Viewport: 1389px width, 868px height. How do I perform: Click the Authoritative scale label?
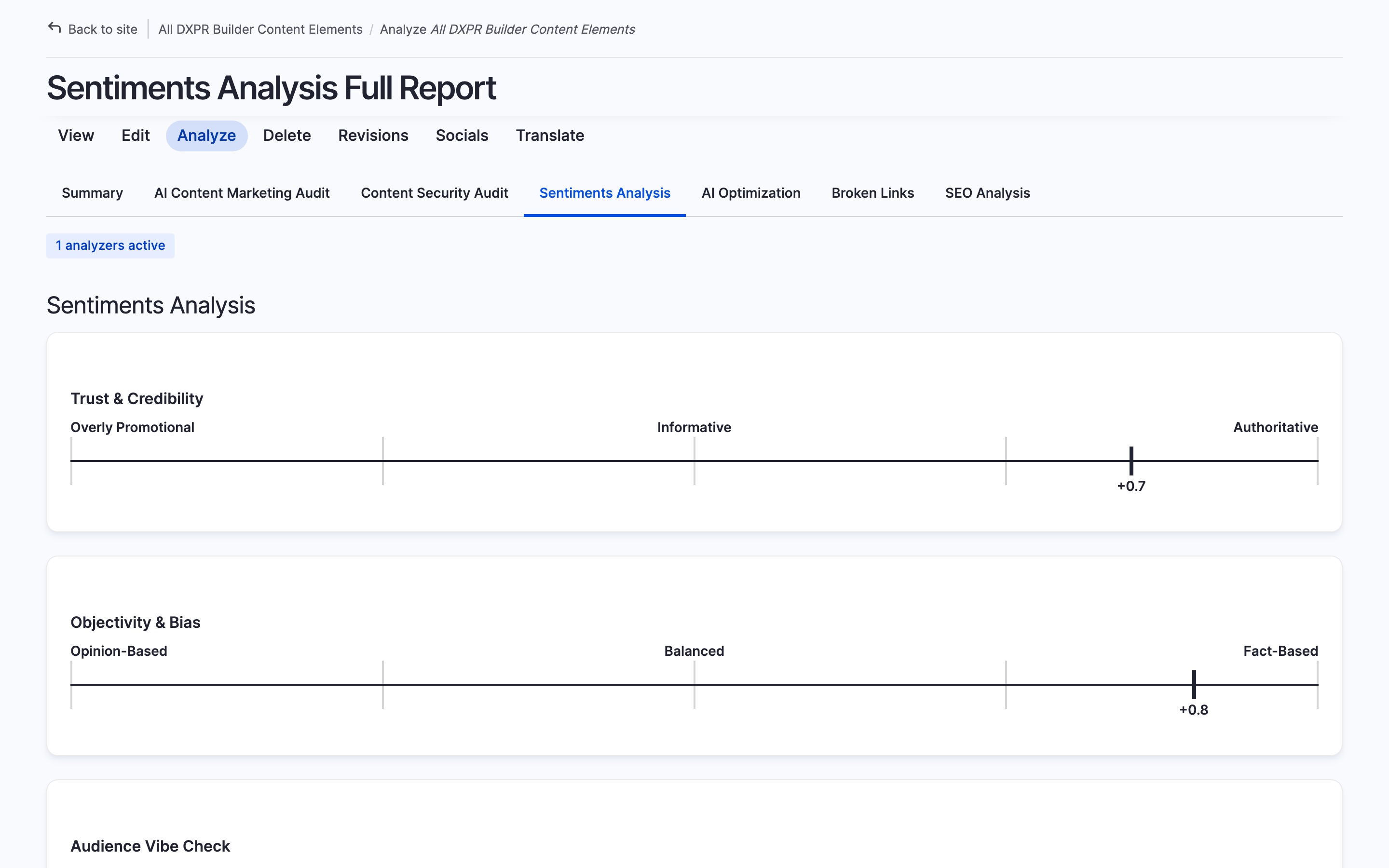coord(1275,427)
